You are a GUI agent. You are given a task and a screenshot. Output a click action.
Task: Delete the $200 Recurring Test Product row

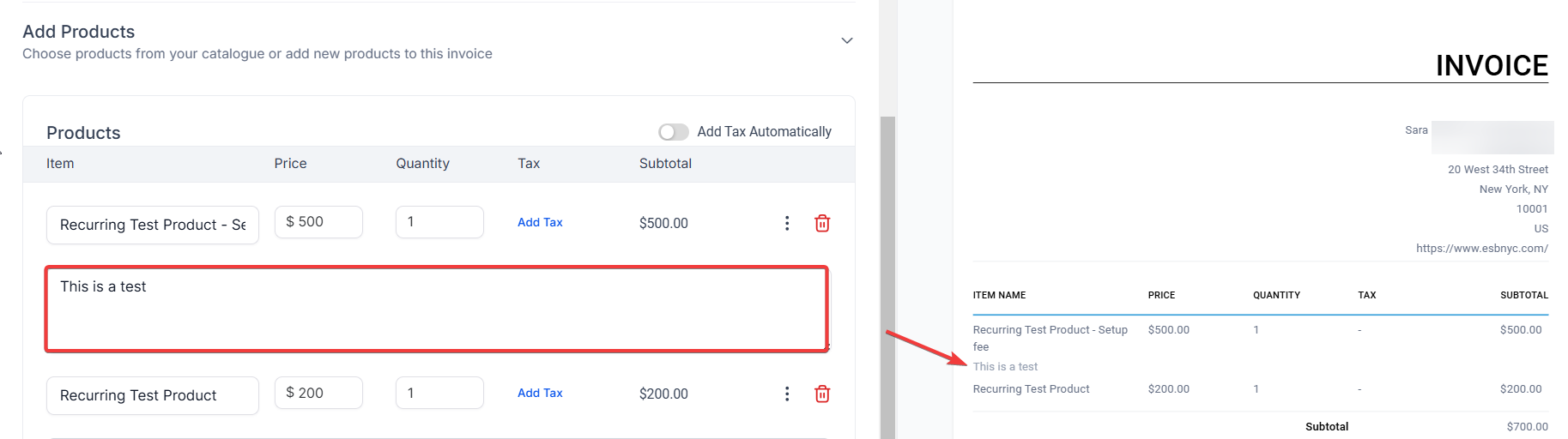821,394
